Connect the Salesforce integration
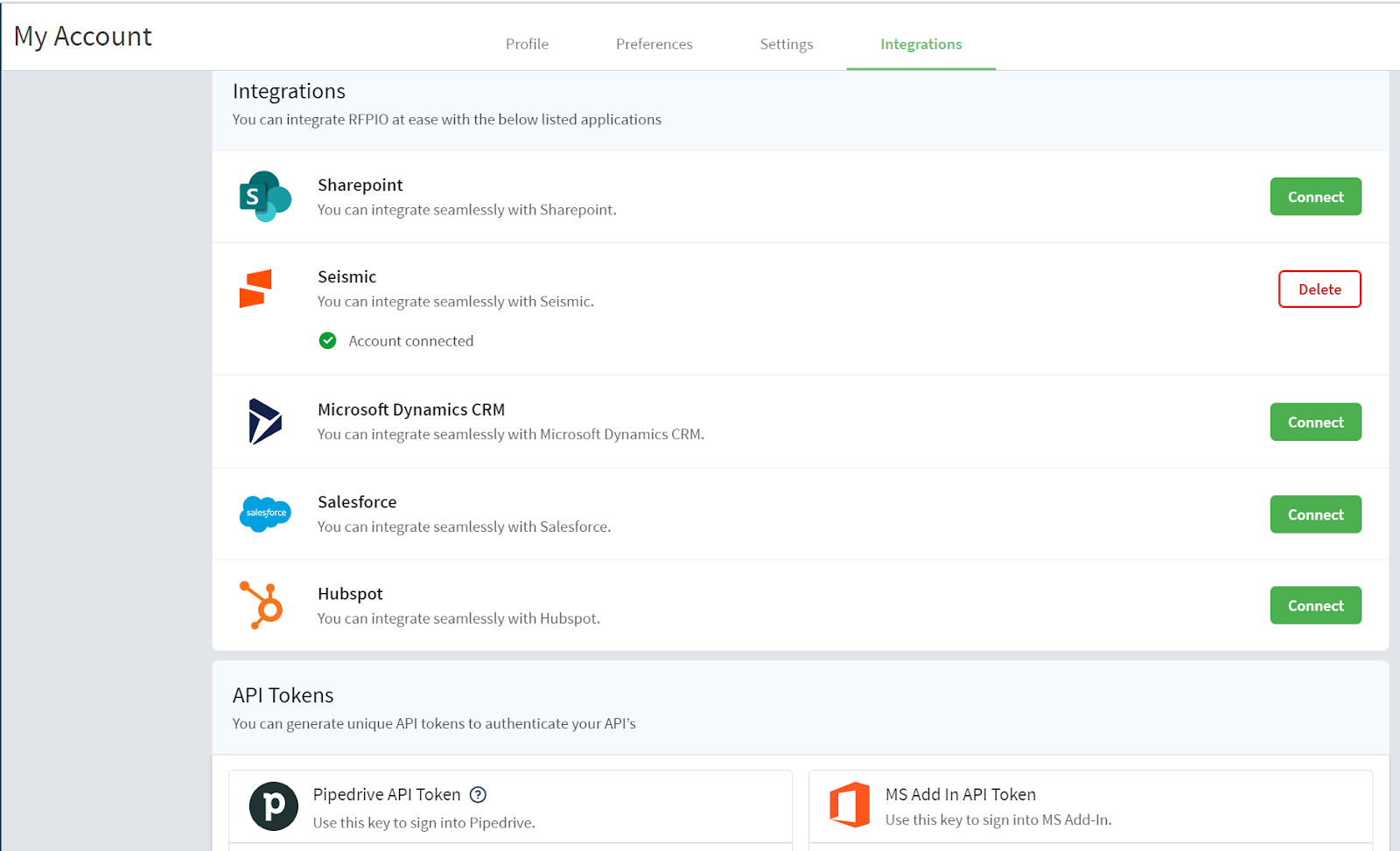The image size is (1400, 851). tap(1315, 514)
